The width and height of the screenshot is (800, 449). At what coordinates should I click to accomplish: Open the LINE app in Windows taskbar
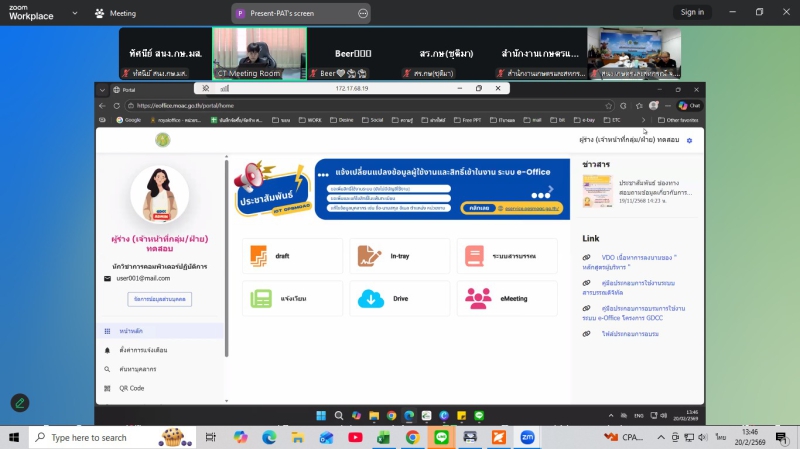click(441, 437)
